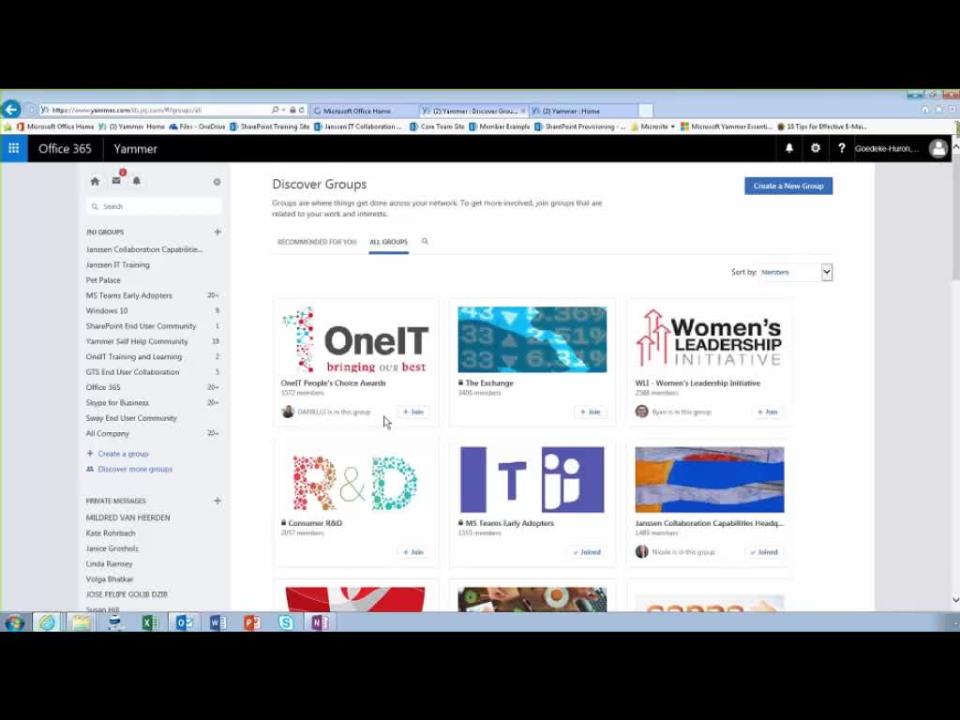Select the Yammer : Discover Groups browser tab
Viewport: 960px width, 720px height.
[x=474, y=111]
